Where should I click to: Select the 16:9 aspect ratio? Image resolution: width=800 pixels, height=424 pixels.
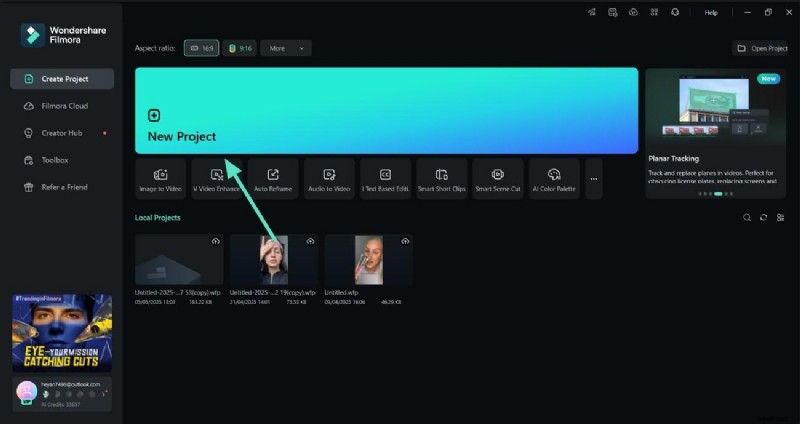201,48
